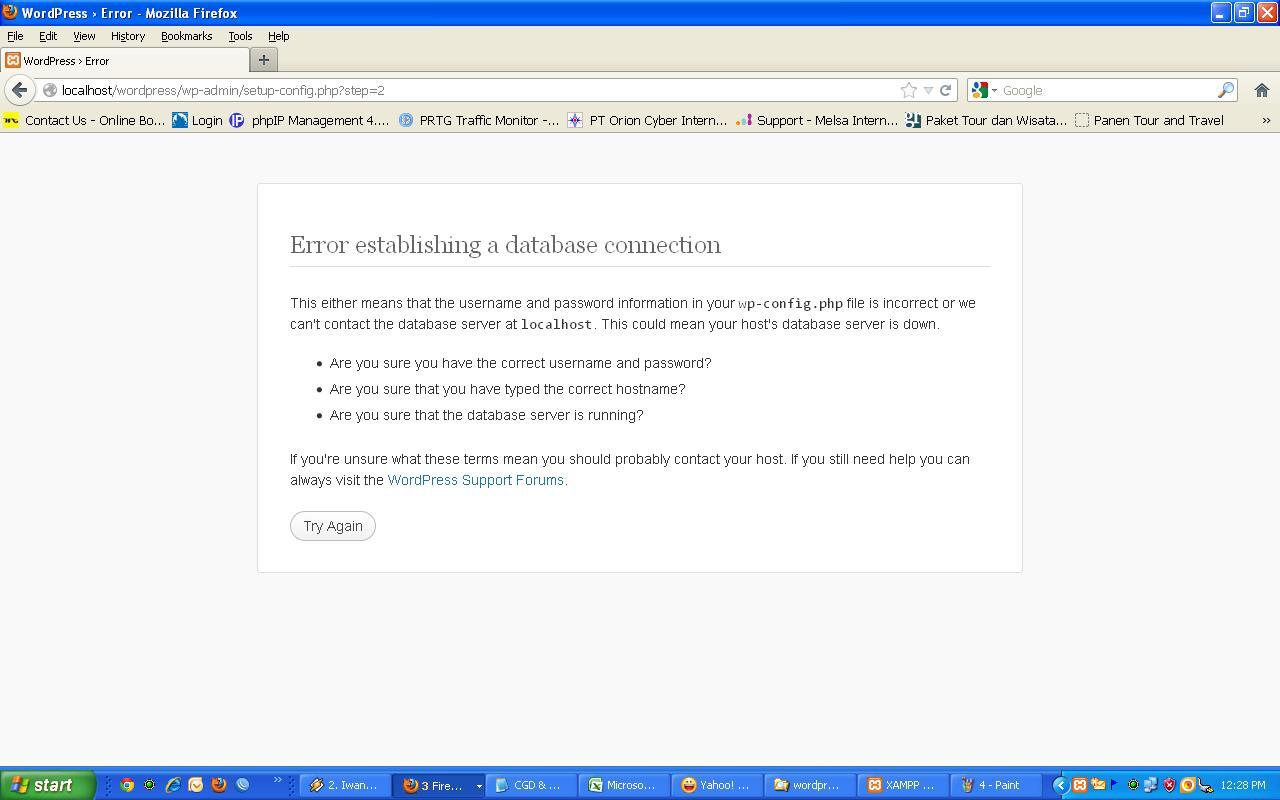Bookmark this page with the star icon
This screenshot has width=1280, height=800.
pyautogui.click(x=908, y=90)
